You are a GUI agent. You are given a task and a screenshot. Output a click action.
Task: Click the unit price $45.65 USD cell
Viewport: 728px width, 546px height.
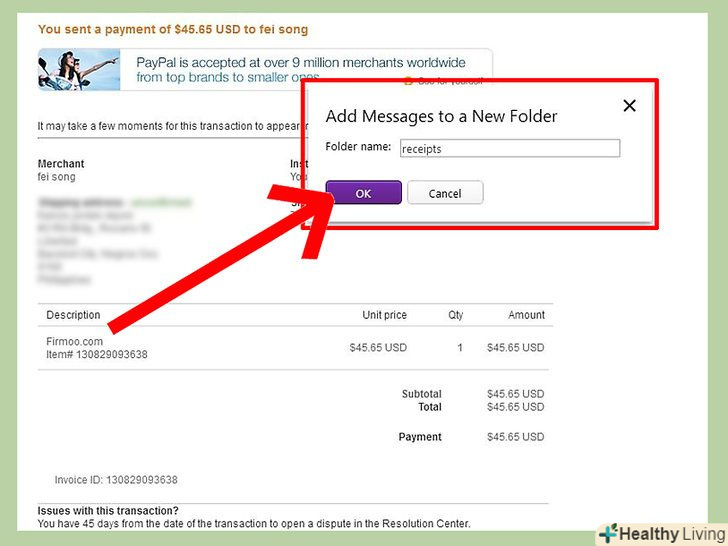378,347
